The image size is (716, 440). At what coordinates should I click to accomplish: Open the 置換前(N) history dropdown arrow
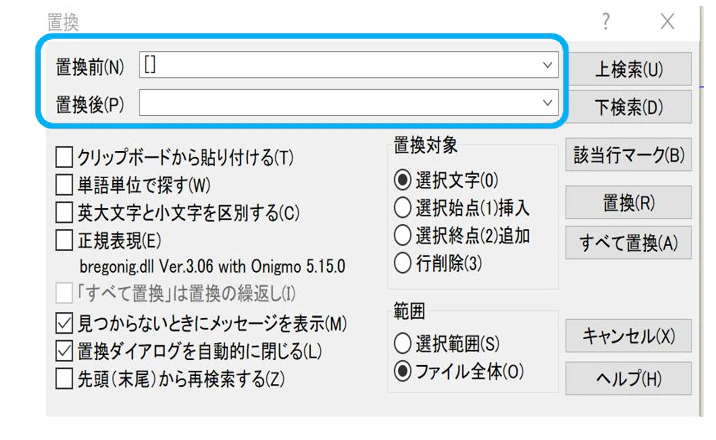[x=547, y=65]
